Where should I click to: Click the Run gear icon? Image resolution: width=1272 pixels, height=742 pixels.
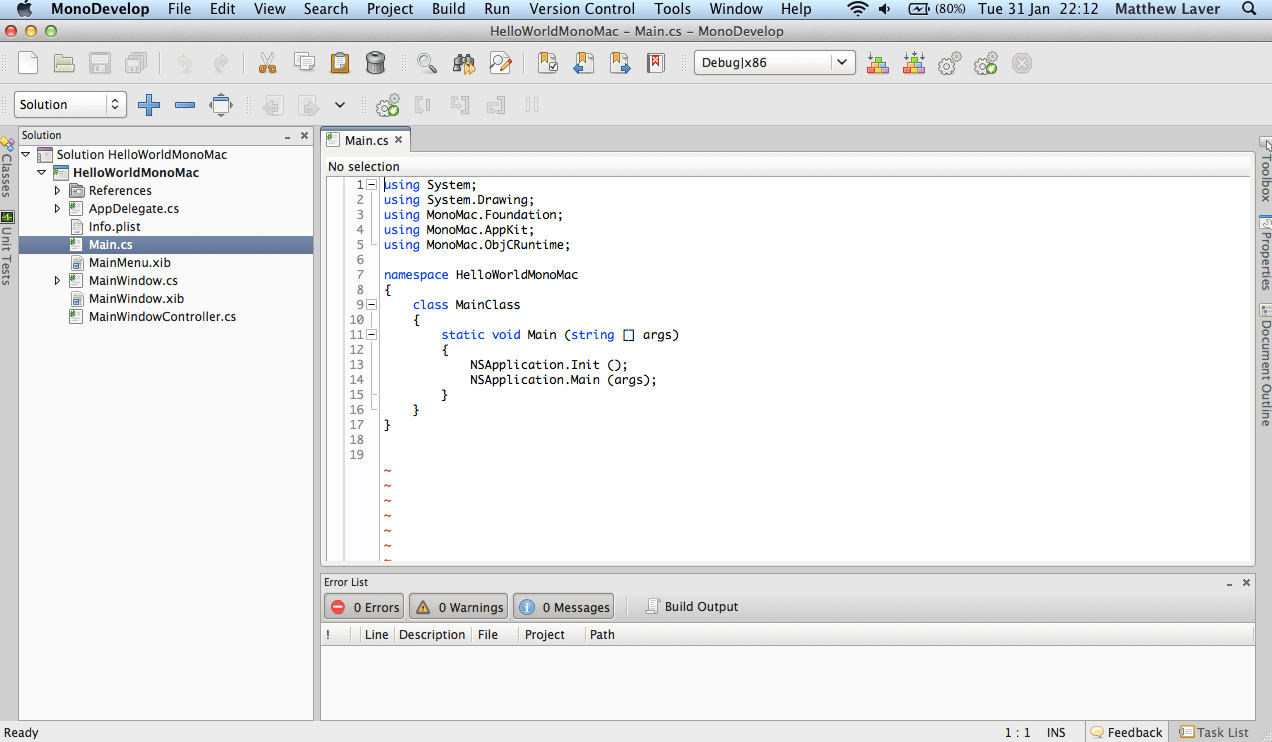950,63
